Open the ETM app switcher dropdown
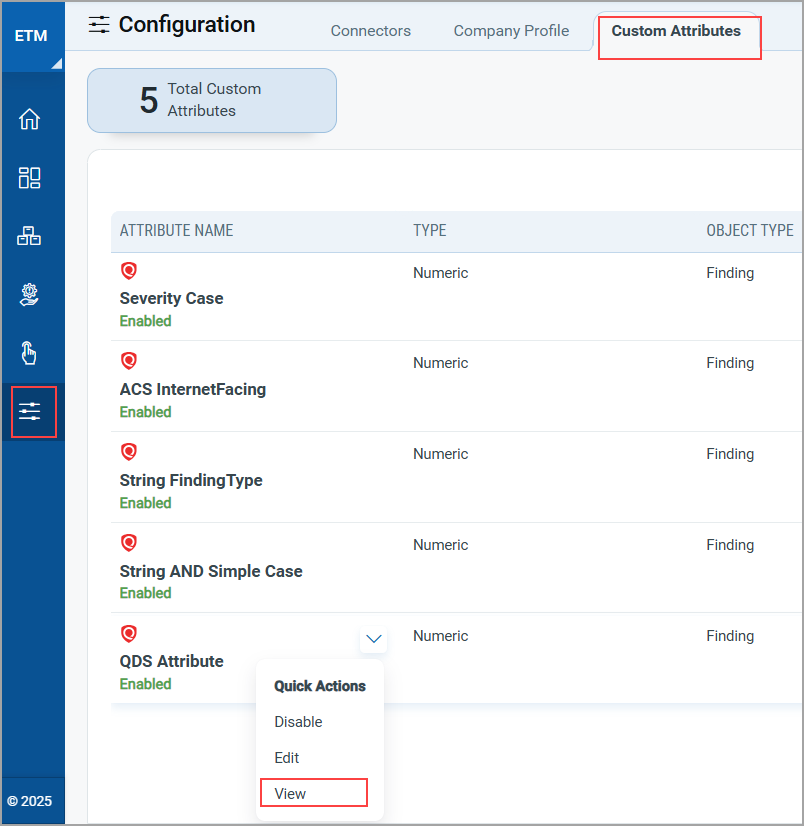Screen dimensions: 804x826 coord(32,37)
